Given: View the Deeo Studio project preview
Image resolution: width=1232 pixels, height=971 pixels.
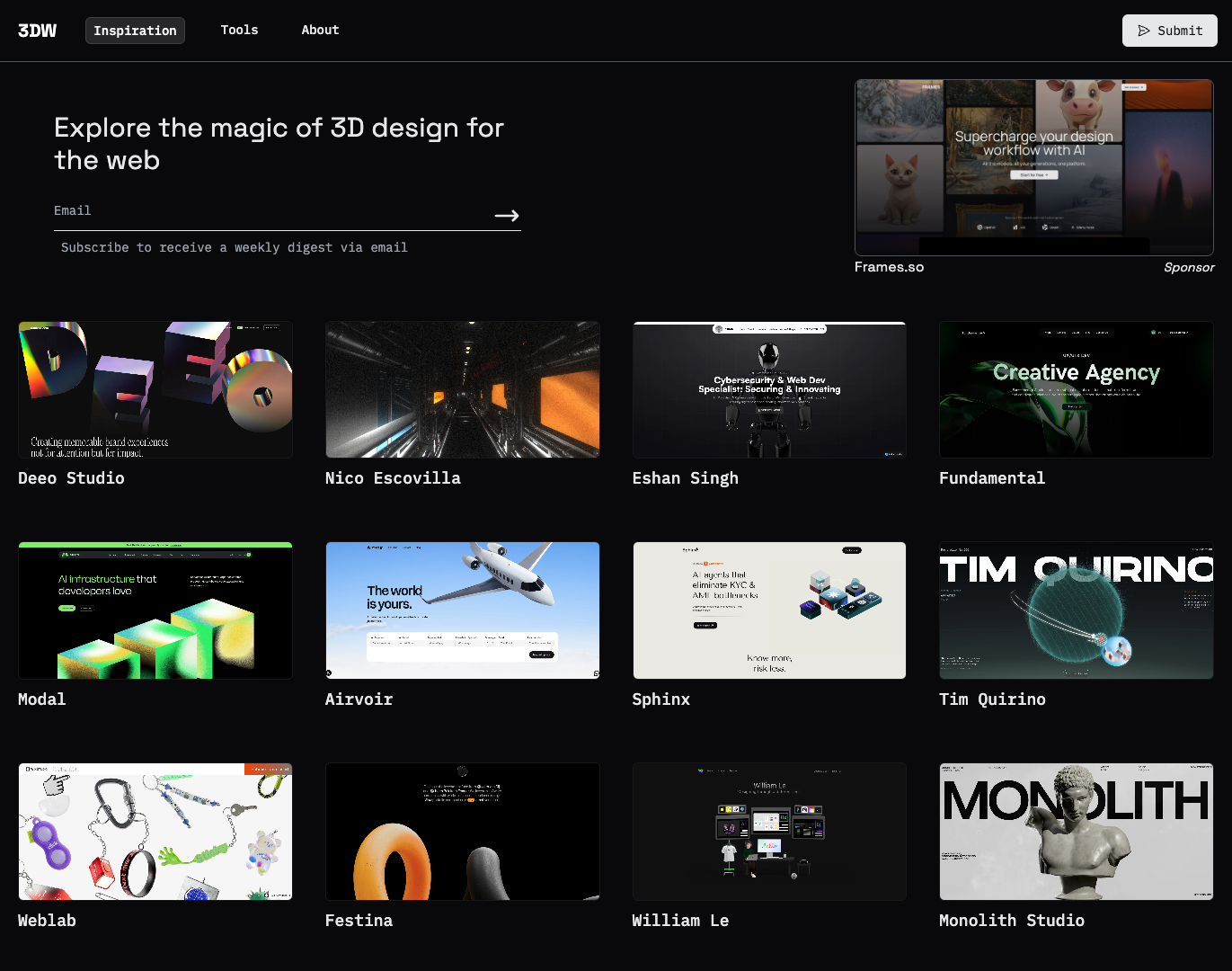Looking at the screenshot, I should tap(155, 389).
